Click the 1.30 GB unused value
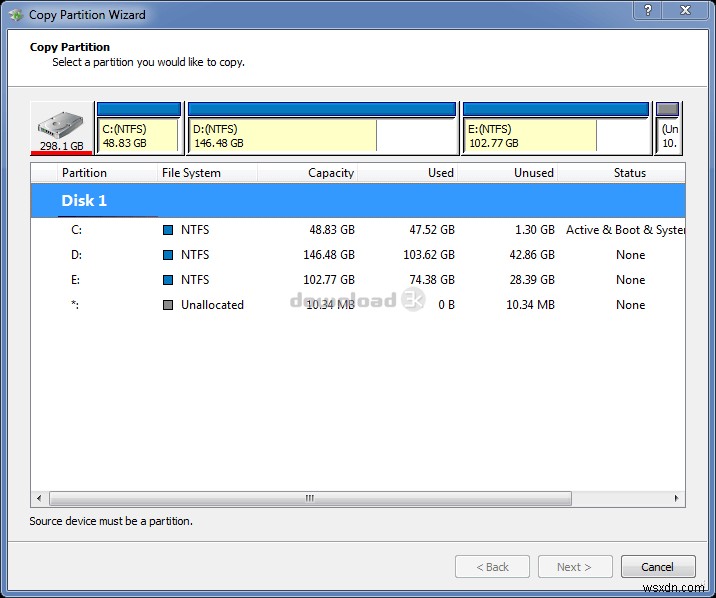Viewport: 716px width, 598px height. [535, 230]
